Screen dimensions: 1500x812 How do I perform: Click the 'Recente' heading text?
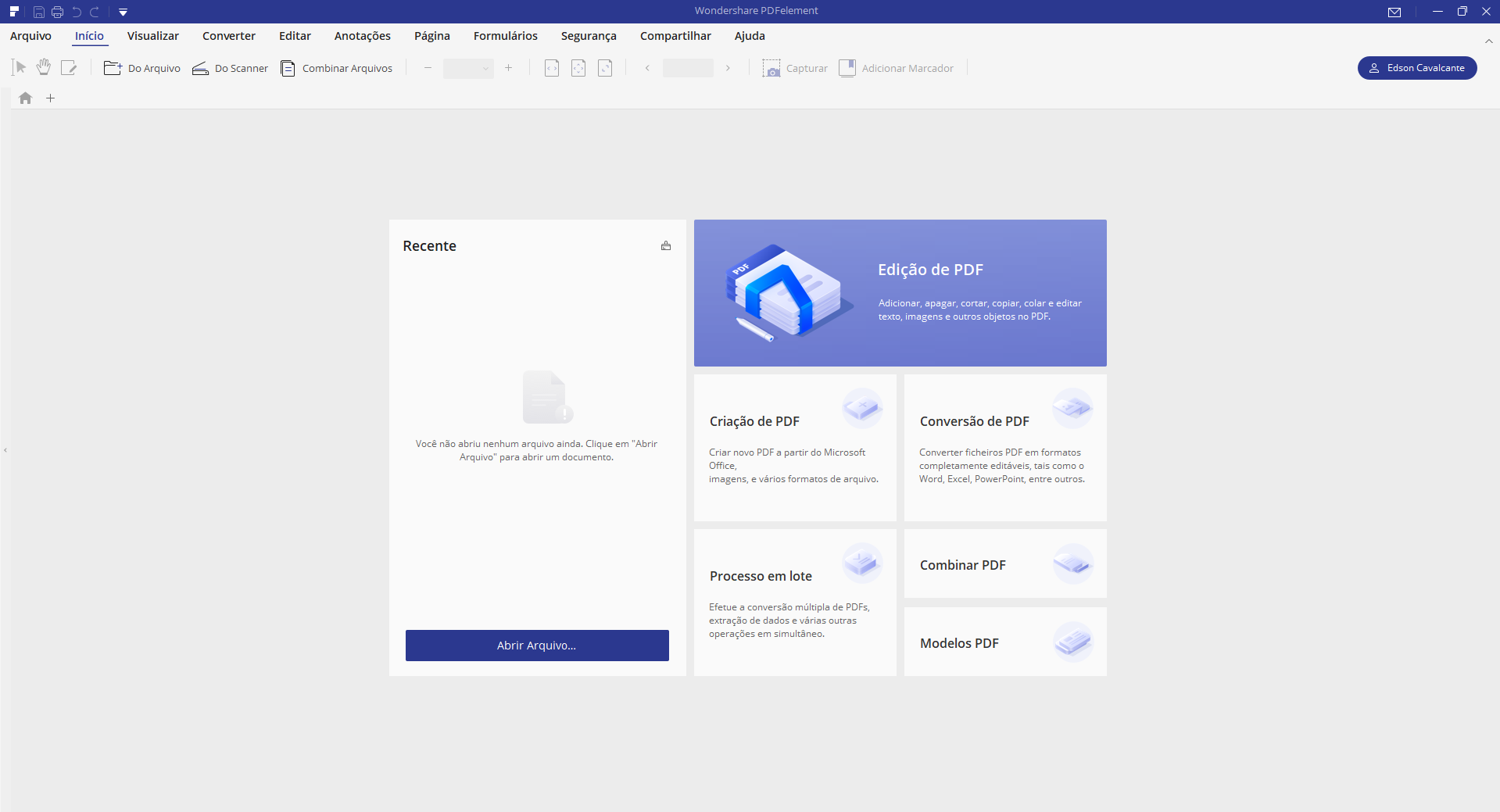[429, 246]
